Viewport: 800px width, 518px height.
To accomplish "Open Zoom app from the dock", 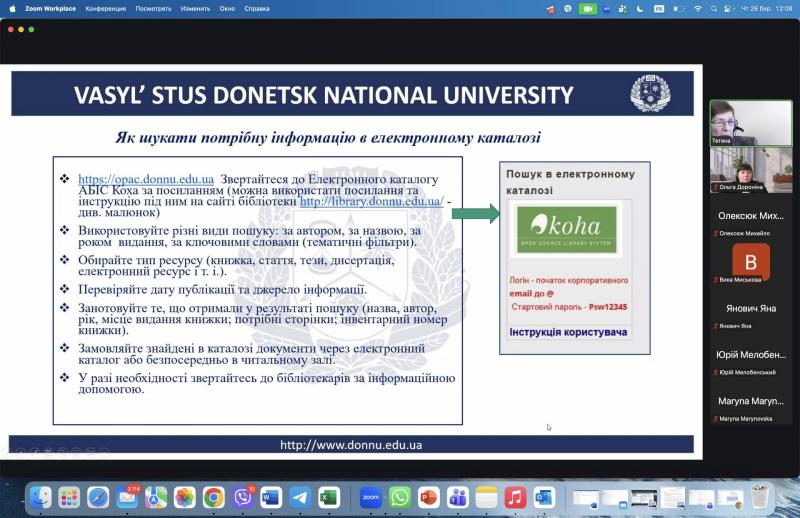I will pyautogui.click(x=371, y=497).
